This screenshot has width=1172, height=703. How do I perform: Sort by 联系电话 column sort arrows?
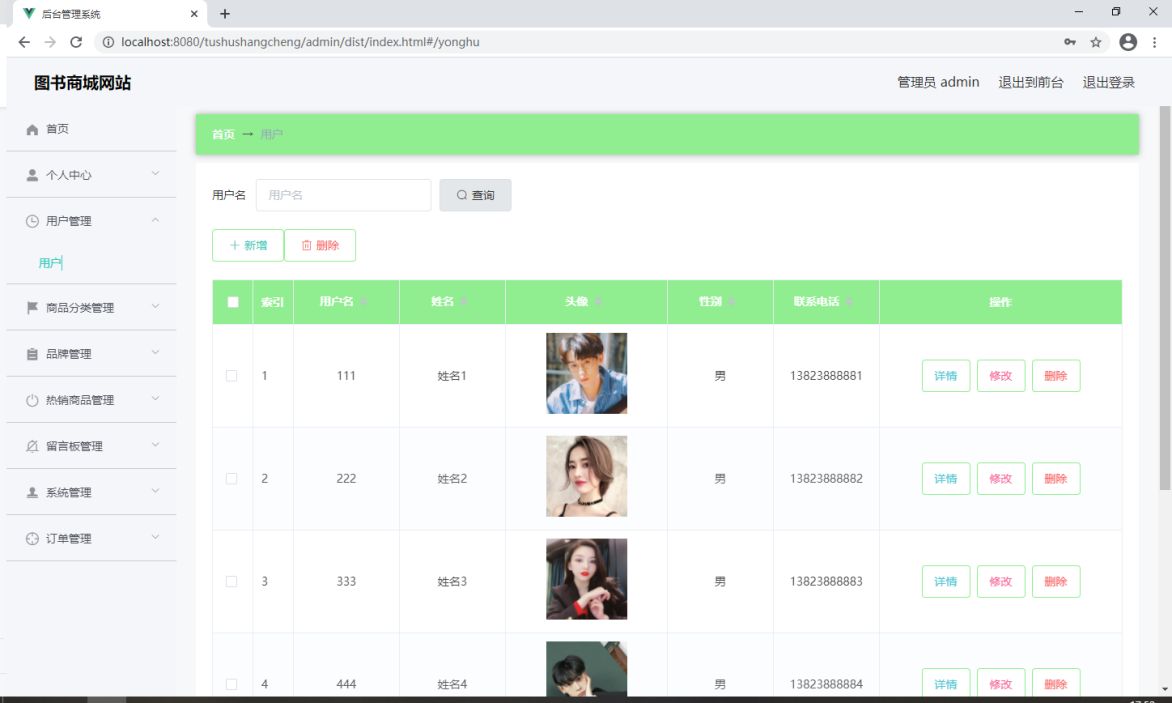[x=850, y=302]
